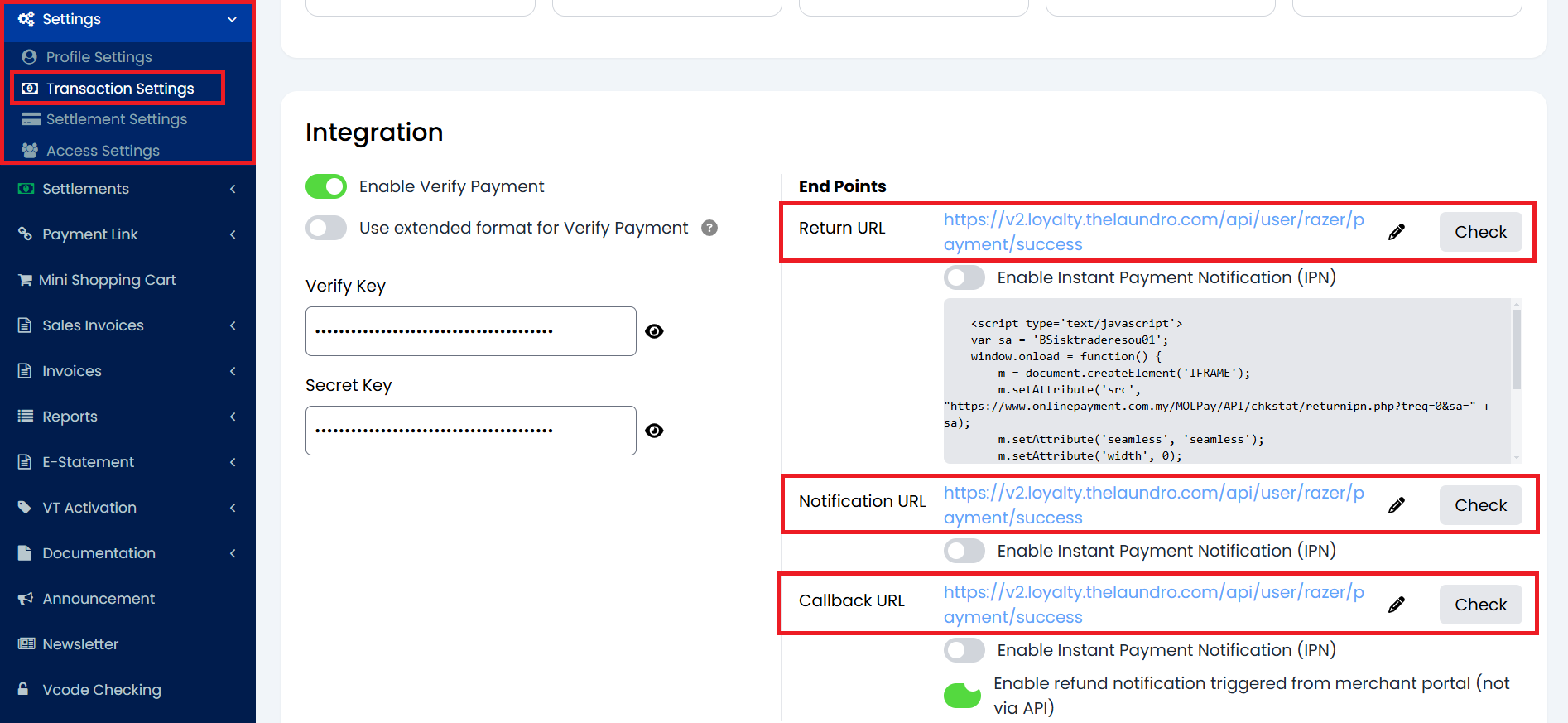Enable IPN switch under Callback URL

[x=964, y=650]
